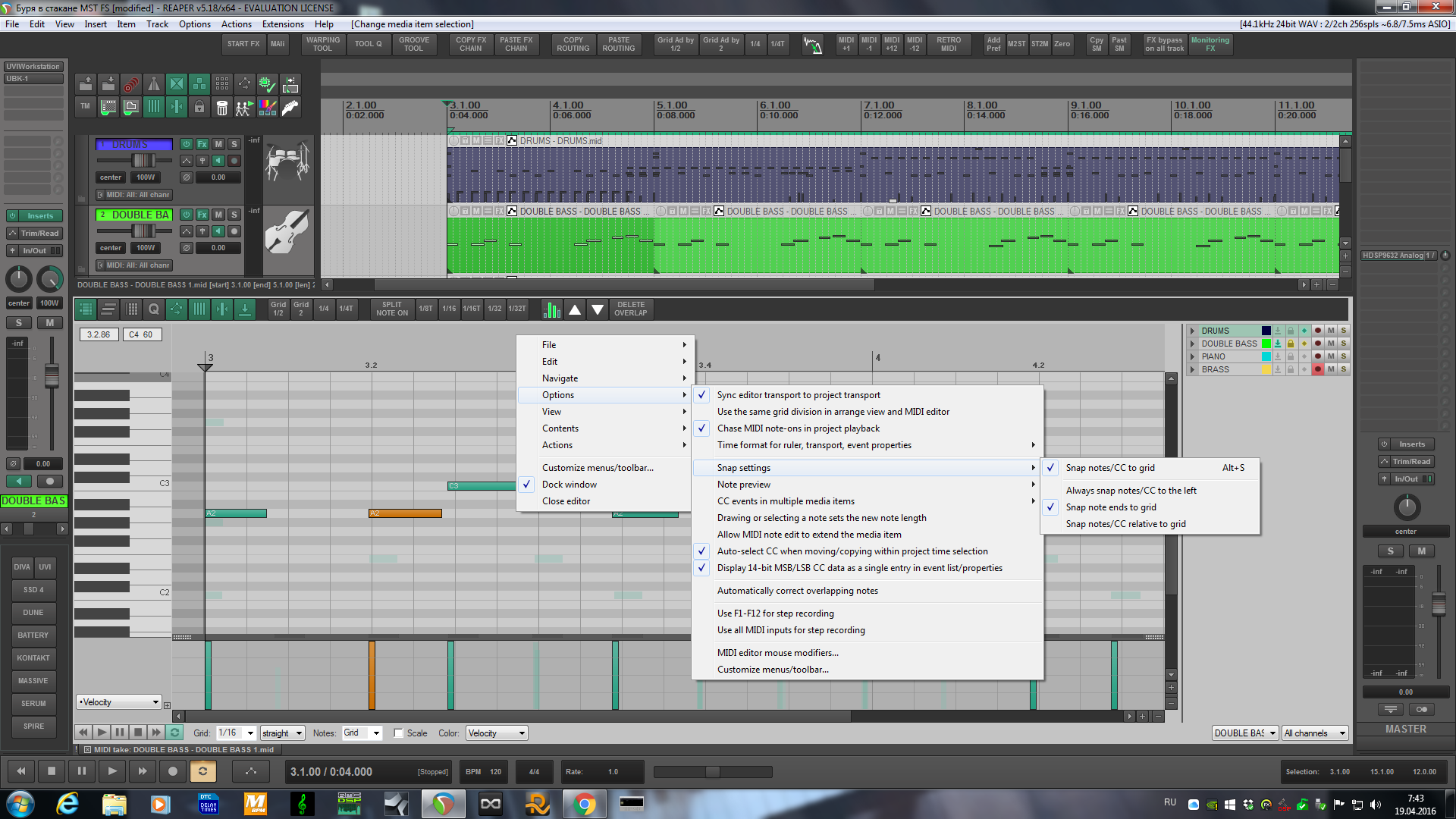Click the velocity bars icon in MIDI toolbar

click(552, 309)
